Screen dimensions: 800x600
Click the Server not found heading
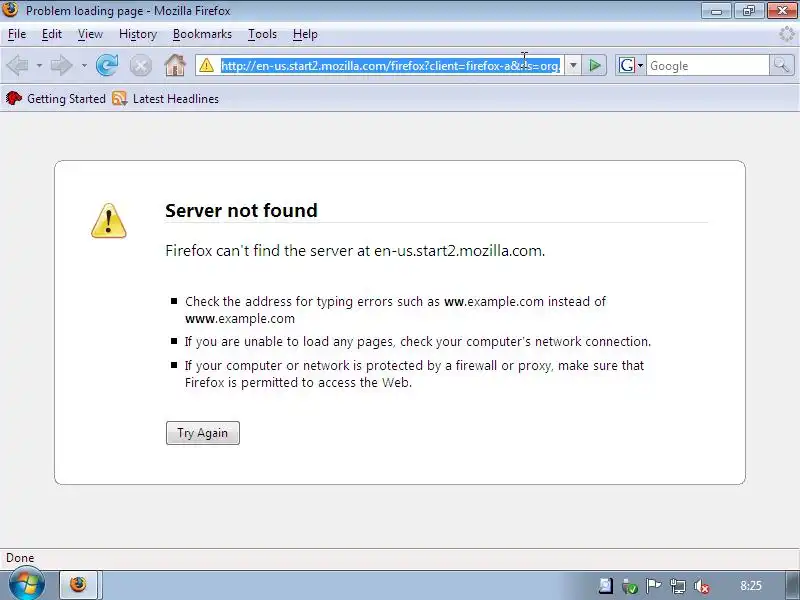241,210
